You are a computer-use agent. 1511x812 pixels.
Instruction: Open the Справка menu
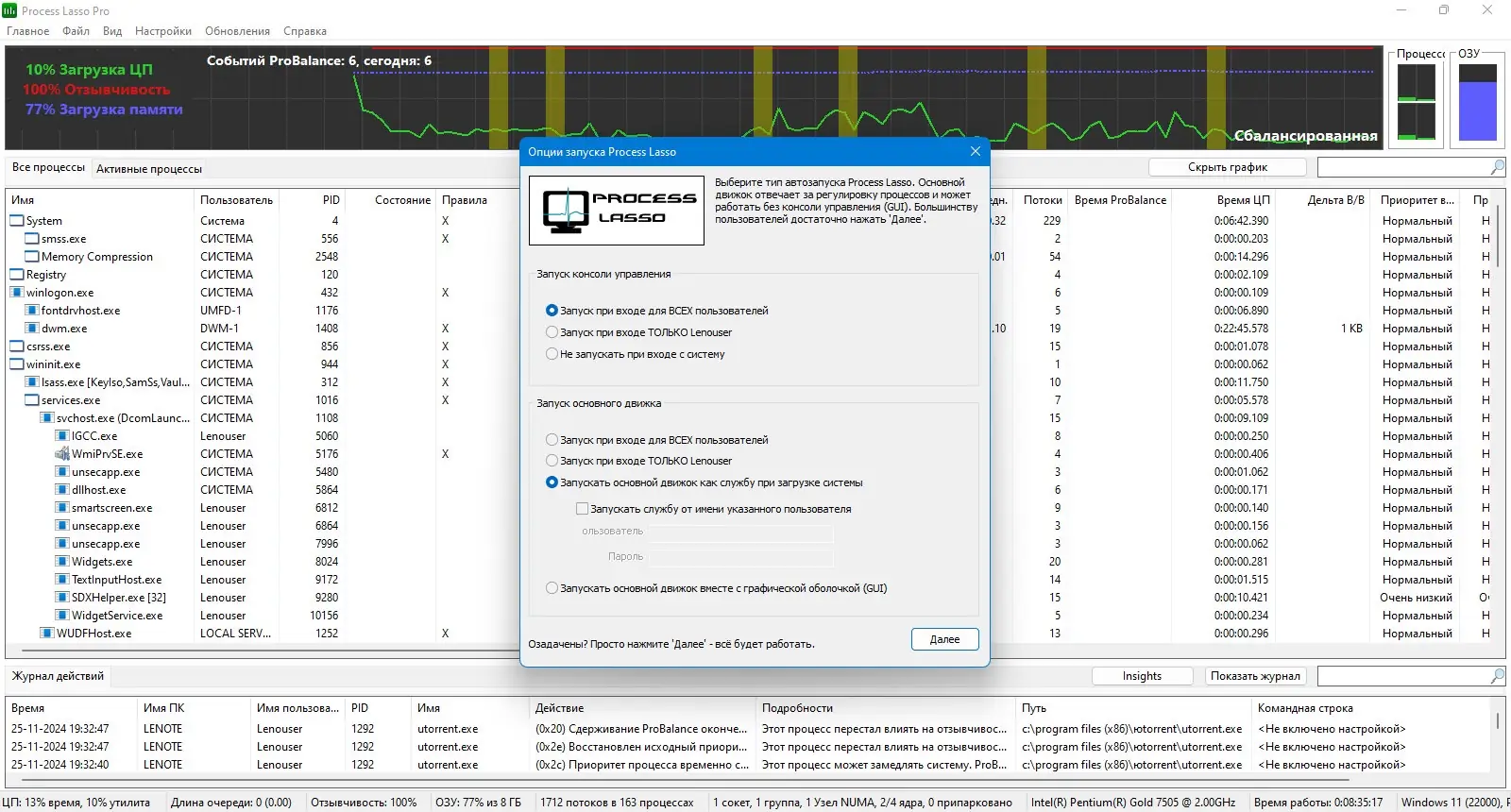(x=305, y=31)
